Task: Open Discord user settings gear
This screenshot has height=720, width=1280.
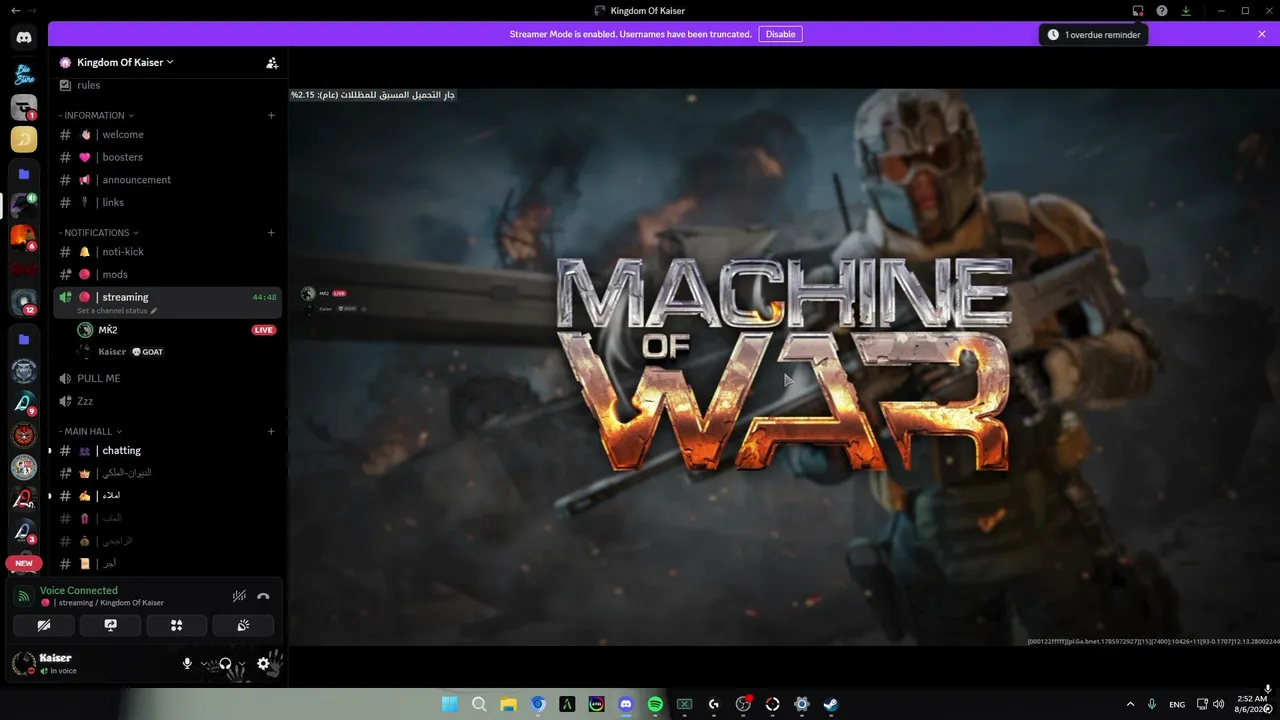Action: [x=263, y=663]
